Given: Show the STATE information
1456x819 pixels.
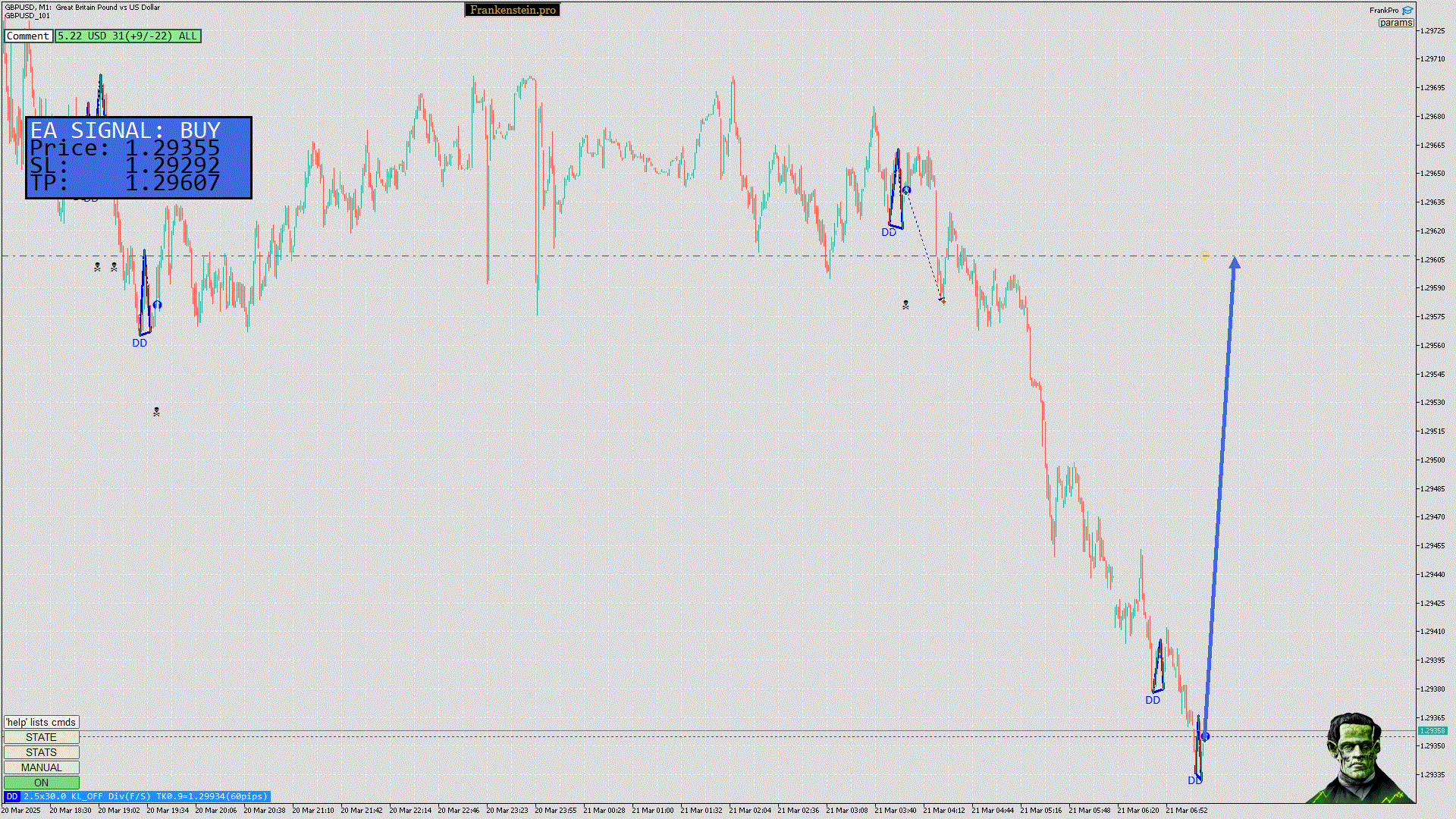Looking at the screenshot, I should coord(41,737).
